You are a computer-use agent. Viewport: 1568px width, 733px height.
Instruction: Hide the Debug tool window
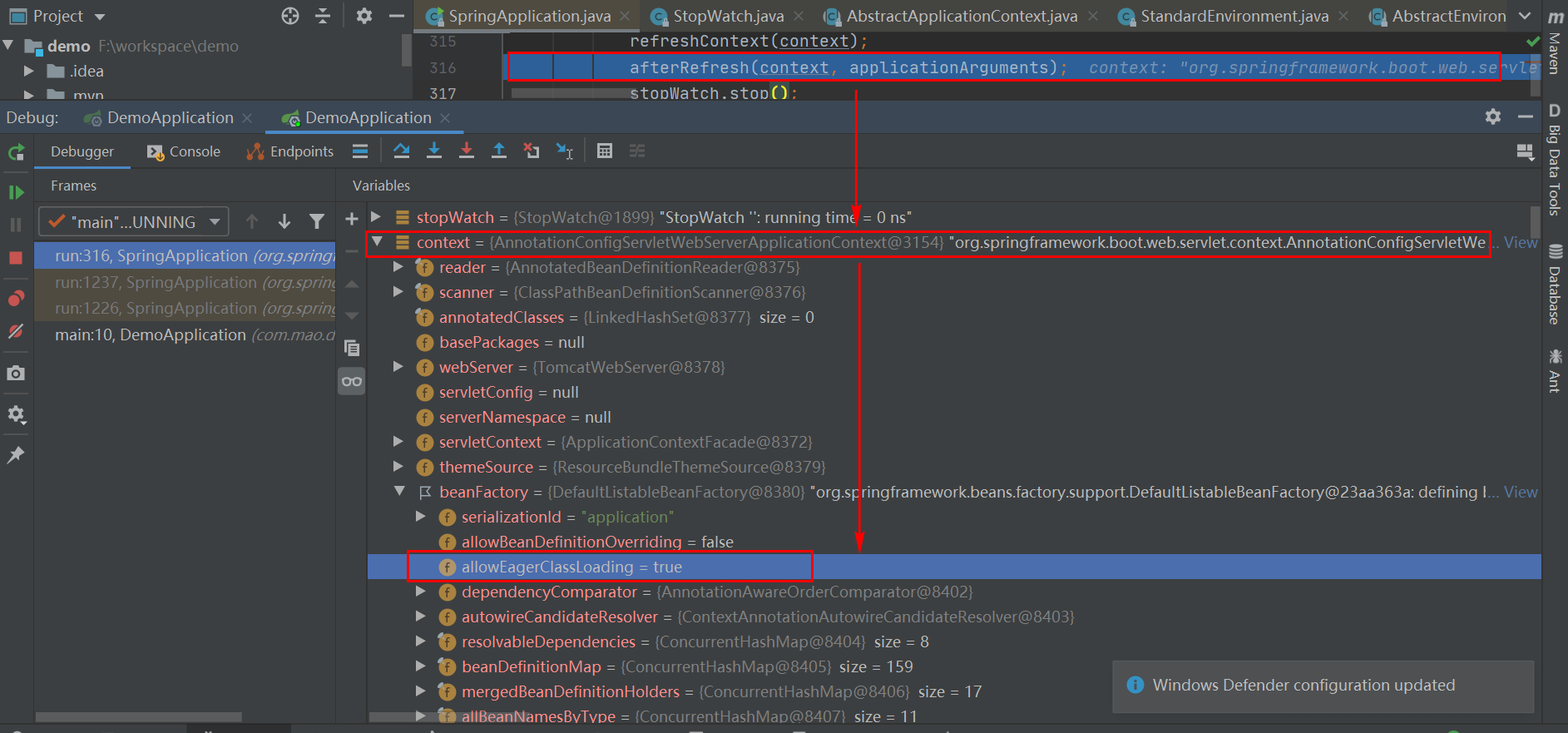(1526, 117)
